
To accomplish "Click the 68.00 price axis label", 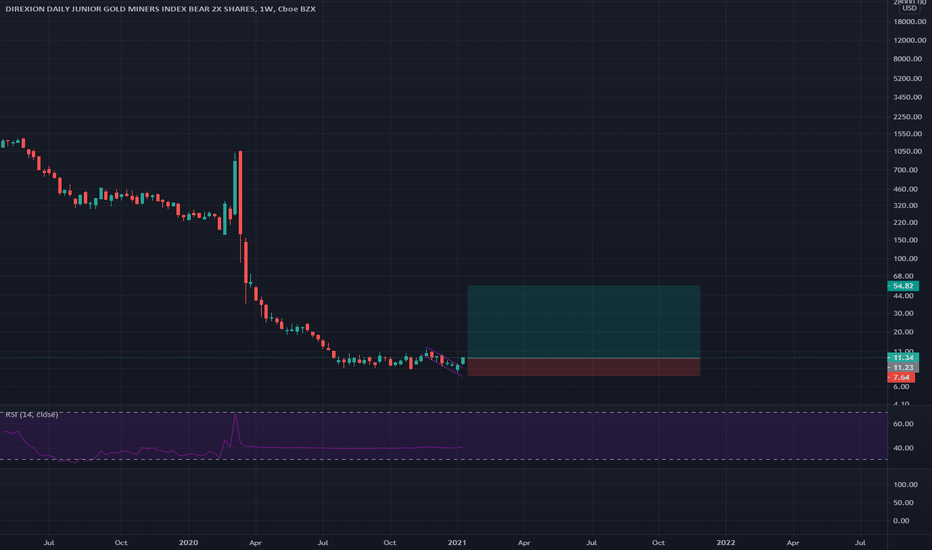I will click(x=903, y=276).
